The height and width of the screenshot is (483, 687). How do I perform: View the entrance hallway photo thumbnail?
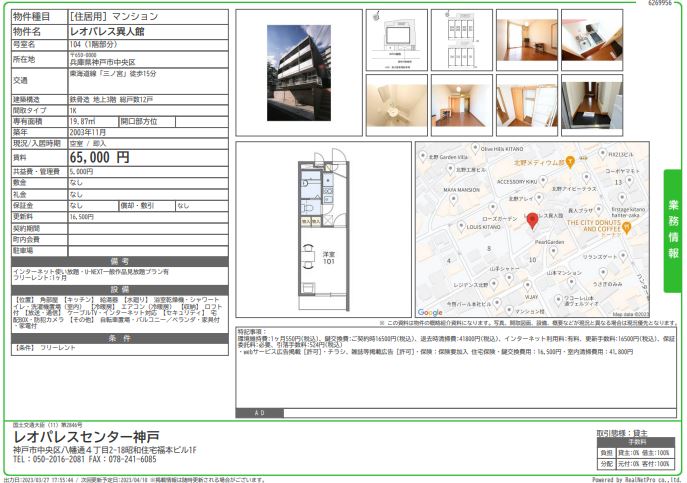tap(592, 105)
